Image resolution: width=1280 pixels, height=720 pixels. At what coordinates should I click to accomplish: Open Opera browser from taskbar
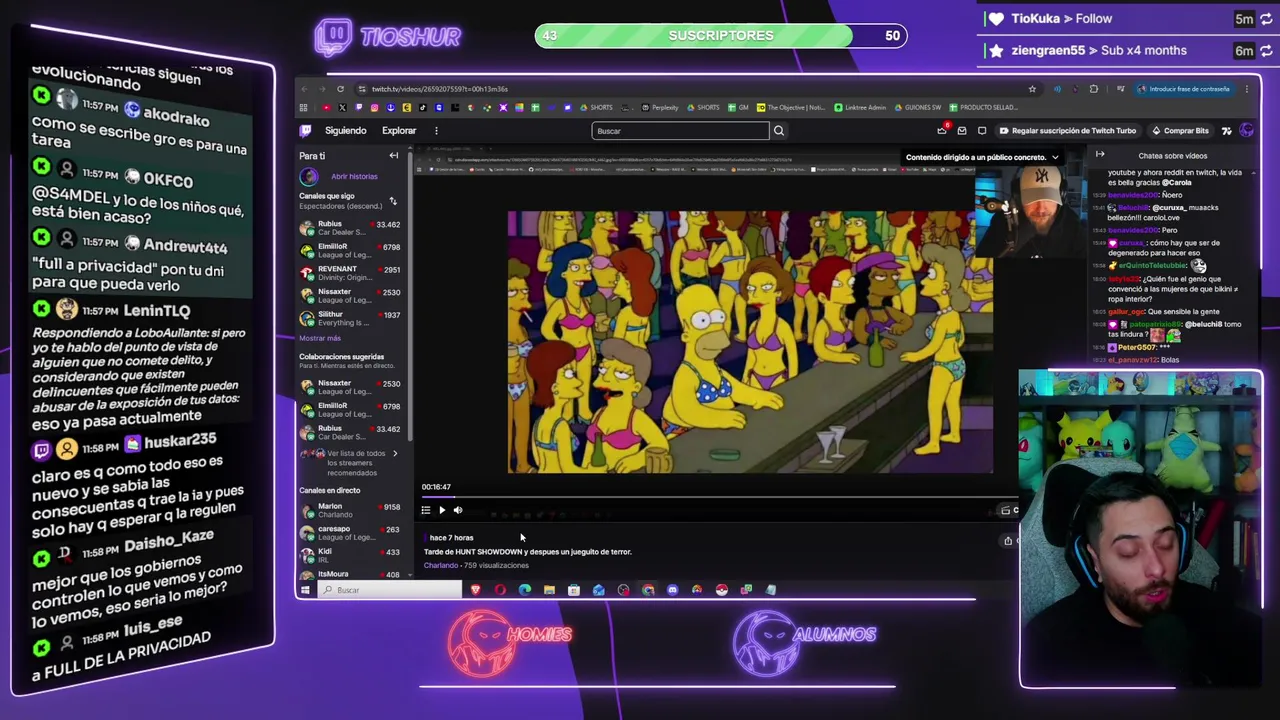coord(500,590)
